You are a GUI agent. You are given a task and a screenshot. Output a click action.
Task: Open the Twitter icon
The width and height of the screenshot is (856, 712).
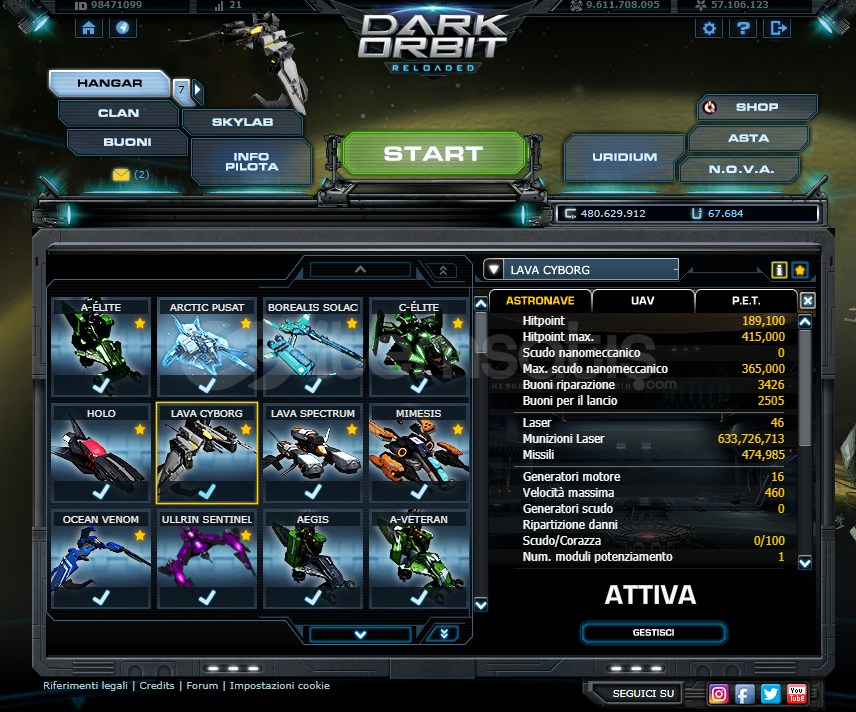tap(770, 694)
